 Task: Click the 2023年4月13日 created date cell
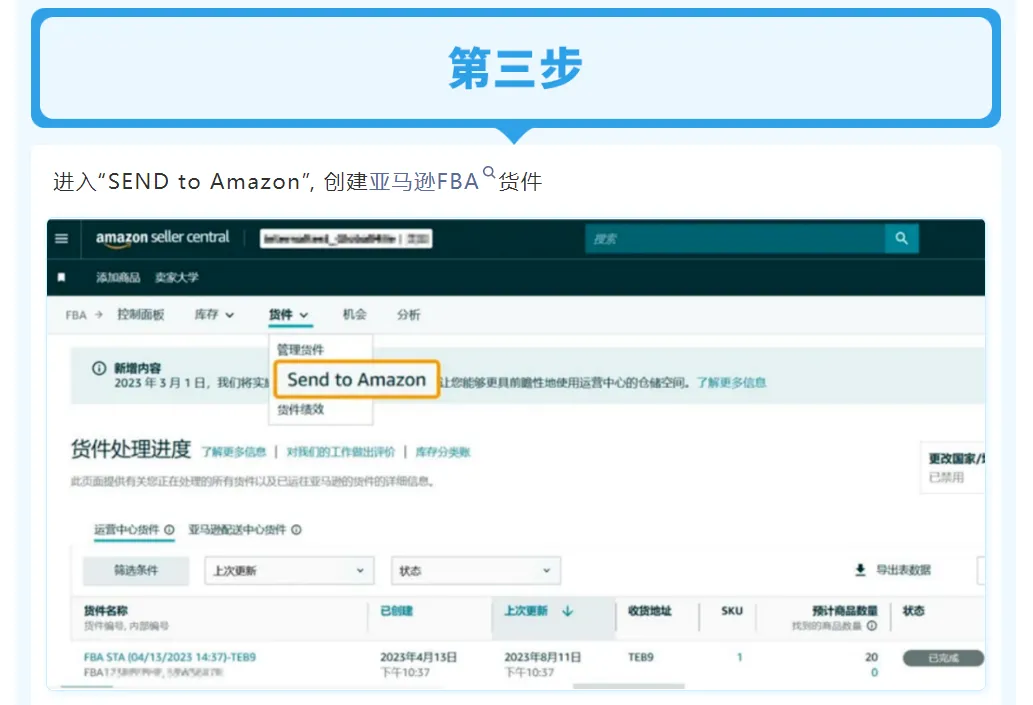tap(418, 657)
